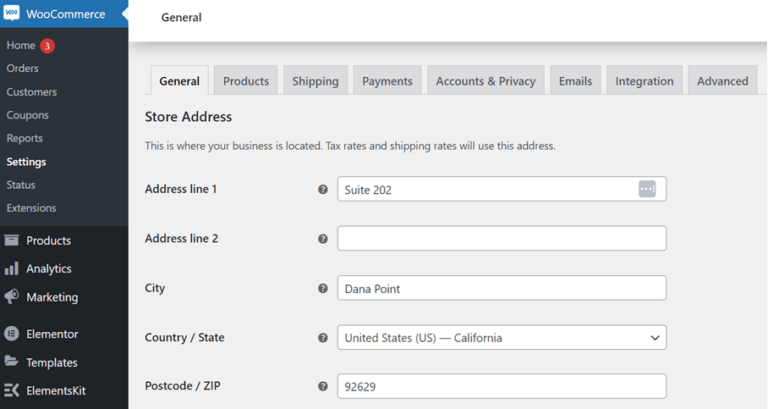Click the Marketing megaphone icon
768x409 pixels.
pyautogui.click(x=12, y=297)
